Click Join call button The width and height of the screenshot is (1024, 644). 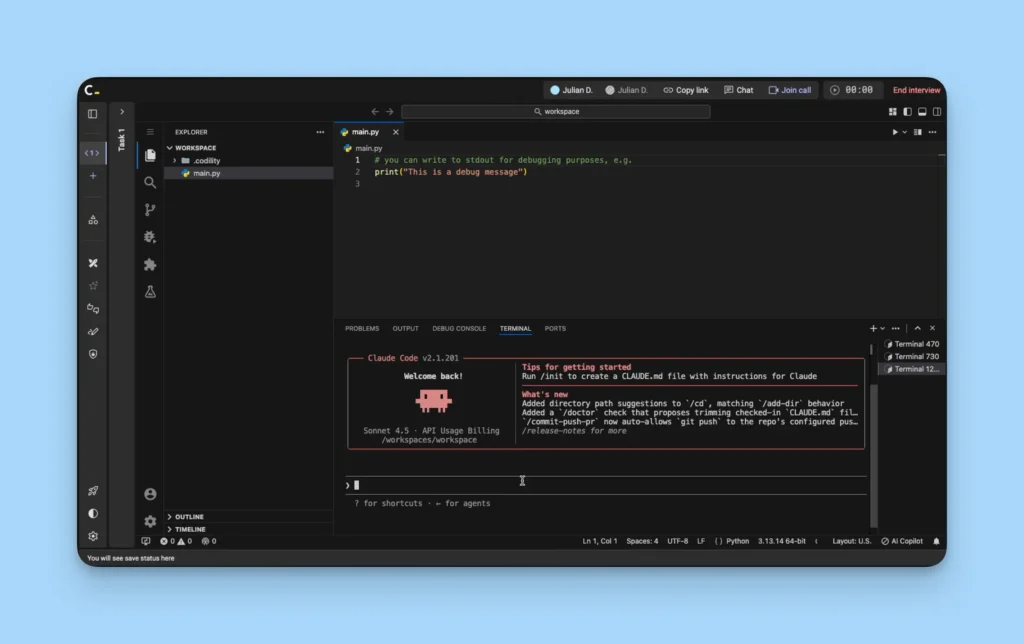pos(790,90)
